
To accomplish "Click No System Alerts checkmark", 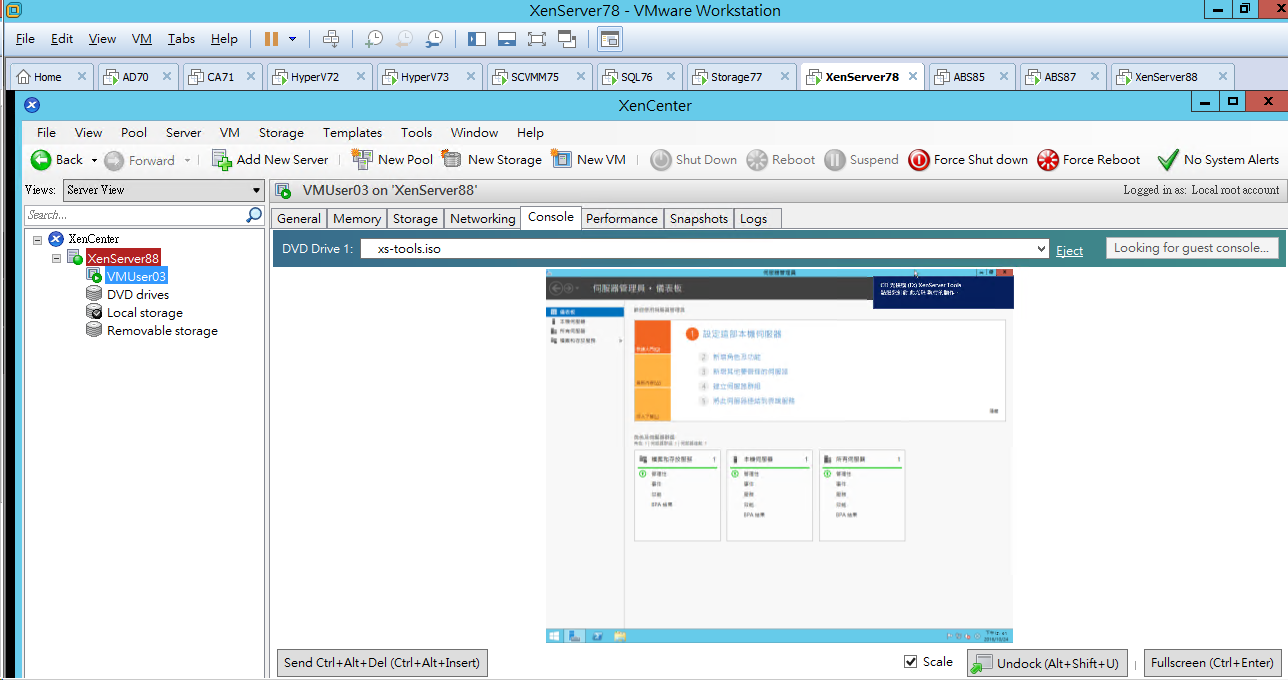I will tap(1167, 160).
